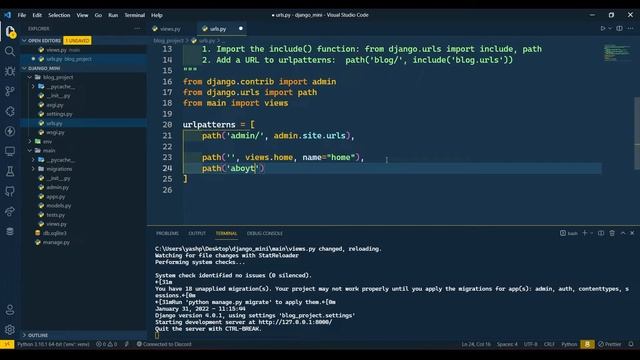Click the notifications bell in status bar
Image resolution: width=640 pixels, height=360 pixels.
tap(631, 344)
